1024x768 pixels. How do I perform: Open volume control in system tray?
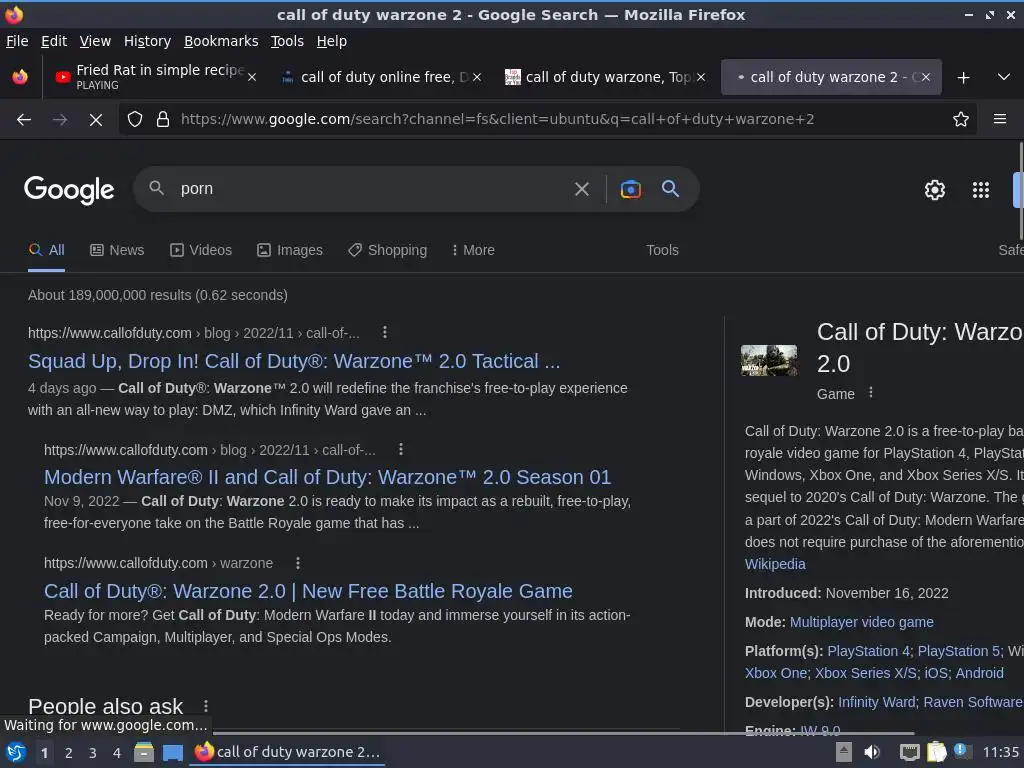(871, 752)
